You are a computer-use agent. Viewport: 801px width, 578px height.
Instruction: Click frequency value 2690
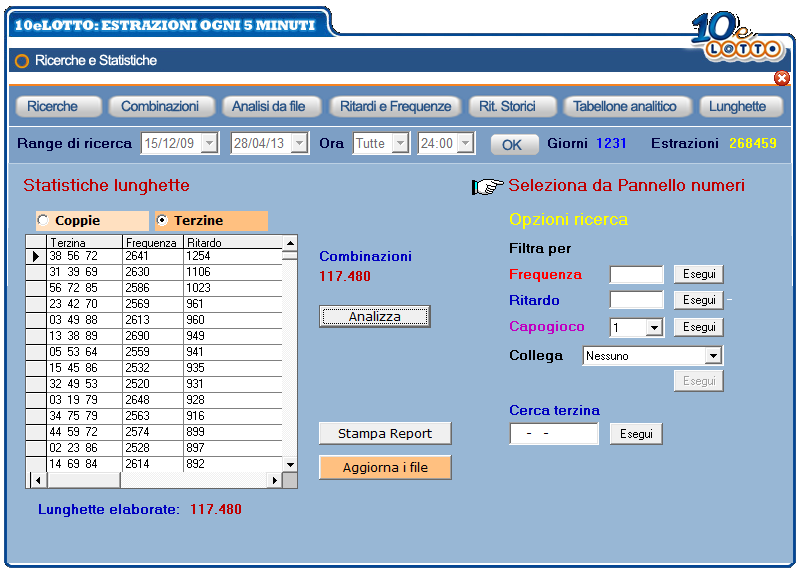137,336
